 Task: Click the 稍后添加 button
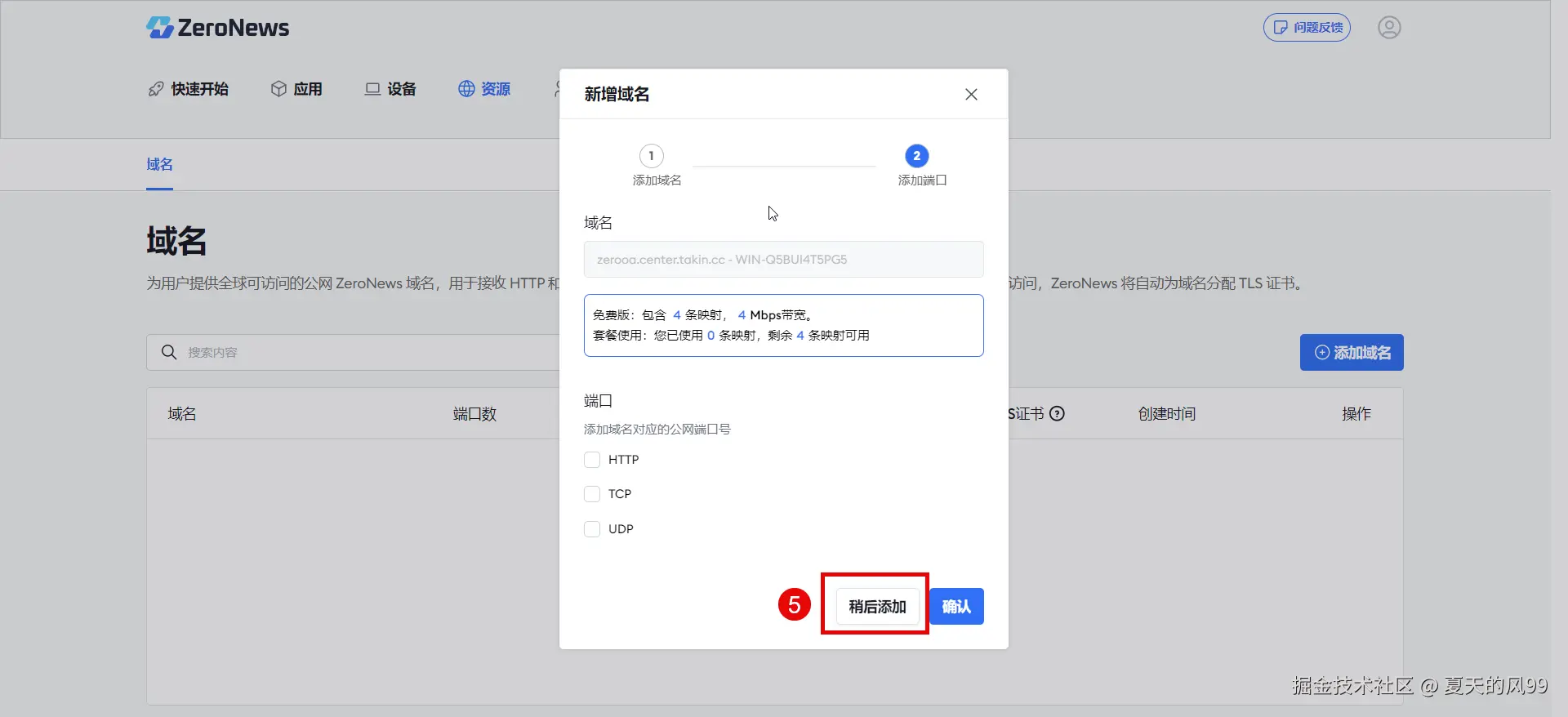pos(877,607)
